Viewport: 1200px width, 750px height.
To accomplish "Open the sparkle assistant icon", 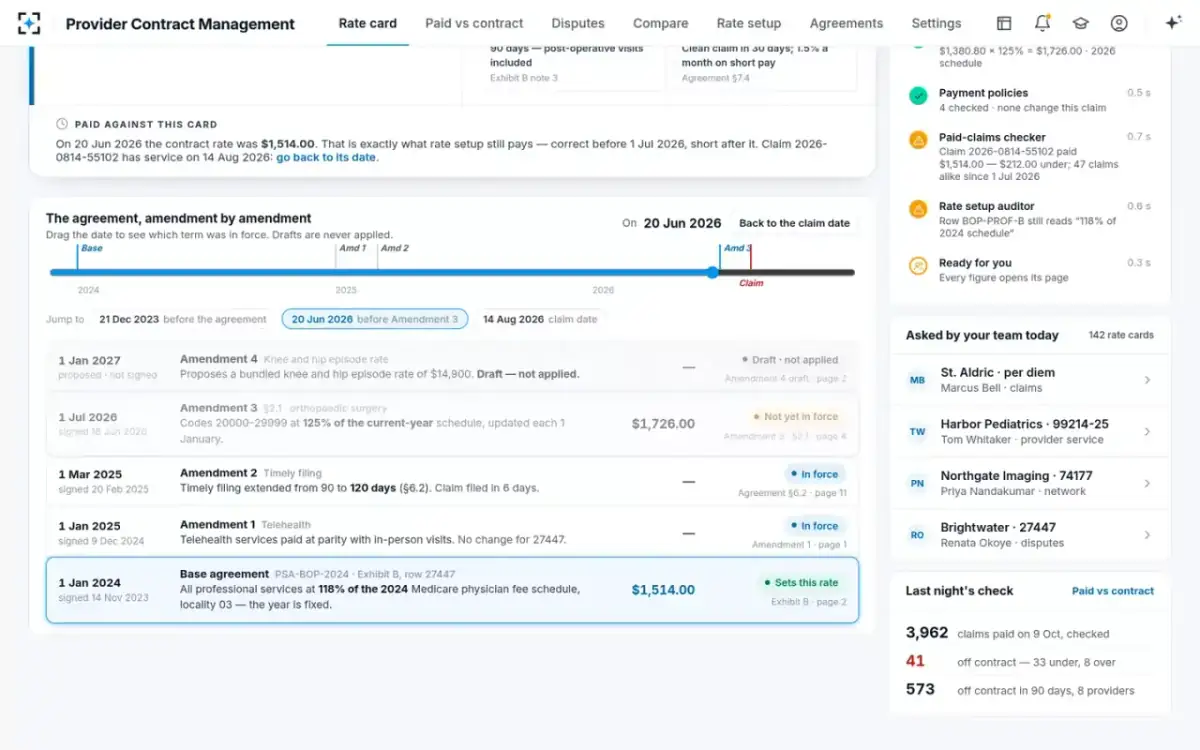I will point(1173,23).
